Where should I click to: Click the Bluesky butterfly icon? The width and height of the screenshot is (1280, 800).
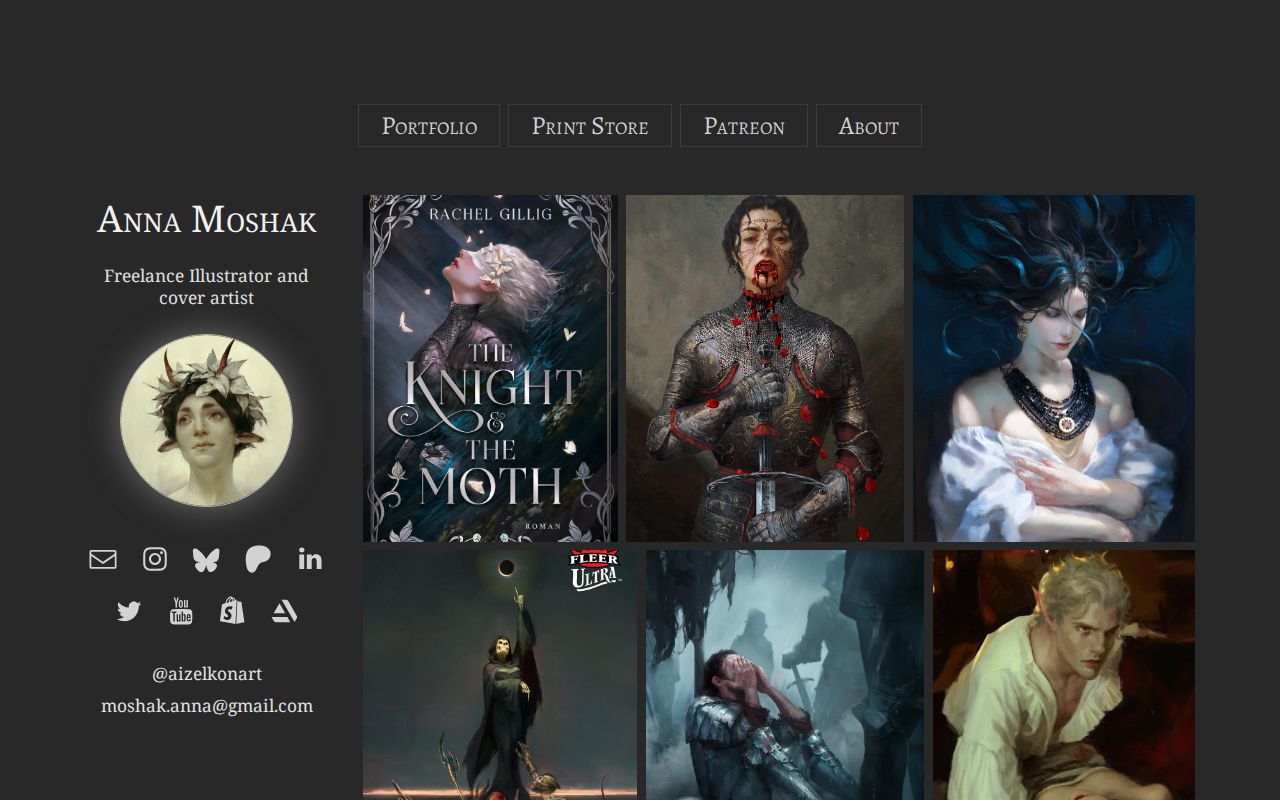[206, 559]
